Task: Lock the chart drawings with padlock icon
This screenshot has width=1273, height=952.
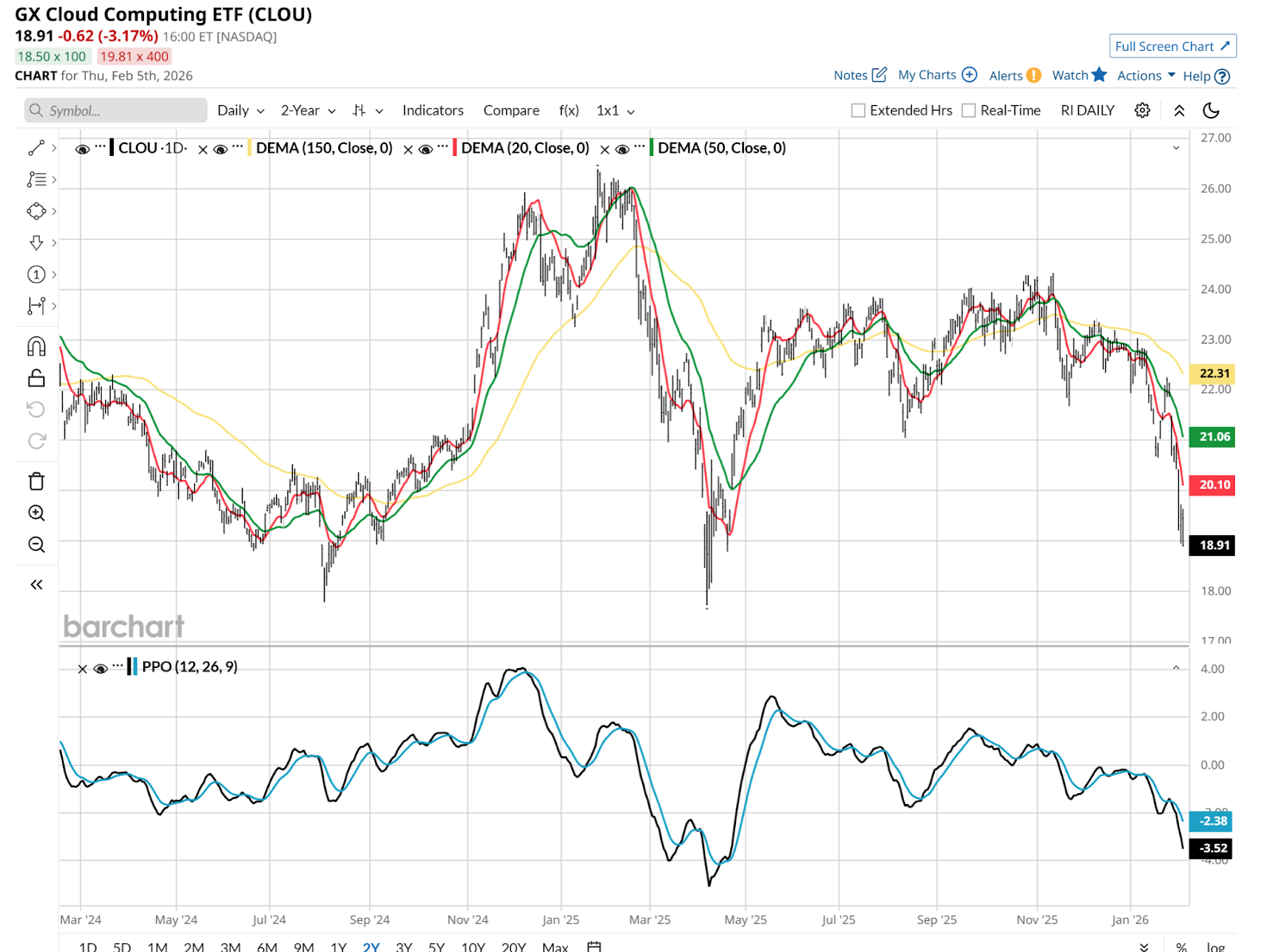Action: tap(37, 379)
